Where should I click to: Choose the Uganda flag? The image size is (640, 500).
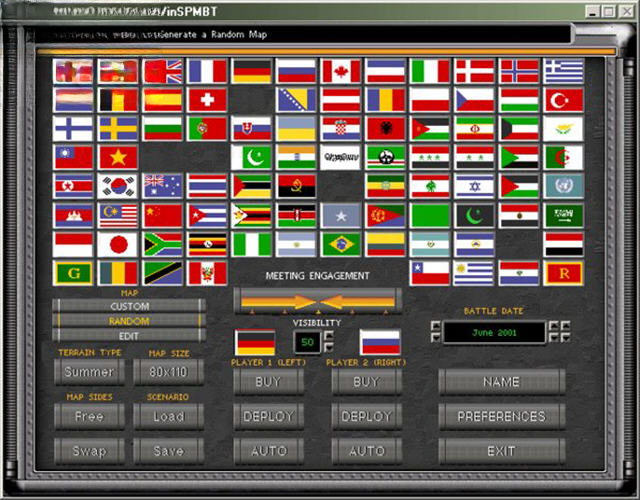tap(207, 244)
